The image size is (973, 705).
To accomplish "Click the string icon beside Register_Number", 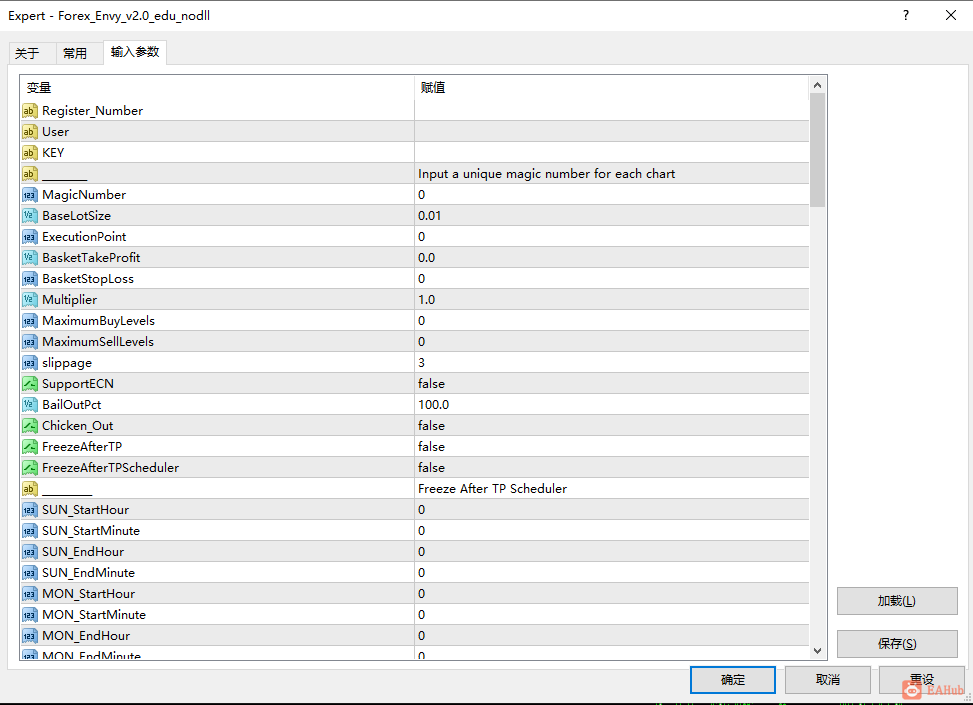I will [30, 110].
